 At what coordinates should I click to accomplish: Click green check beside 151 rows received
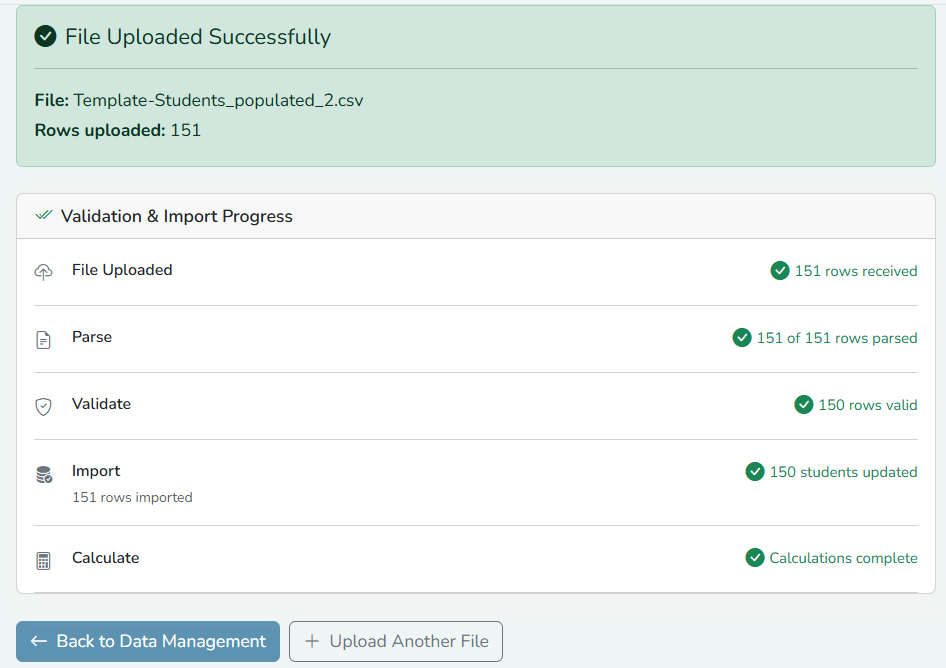pos(780,270)
